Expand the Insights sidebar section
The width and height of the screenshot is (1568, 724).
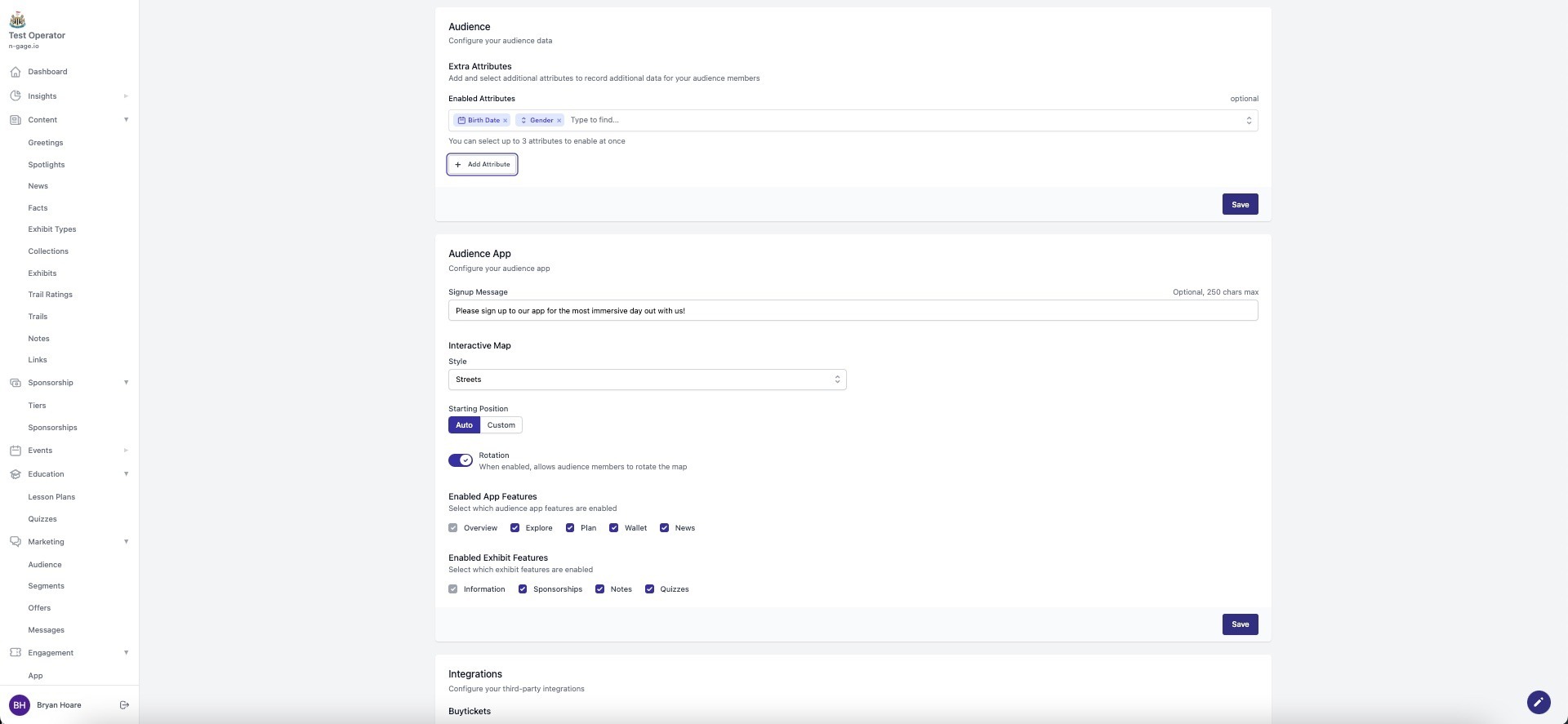click(x=126, y=96)
